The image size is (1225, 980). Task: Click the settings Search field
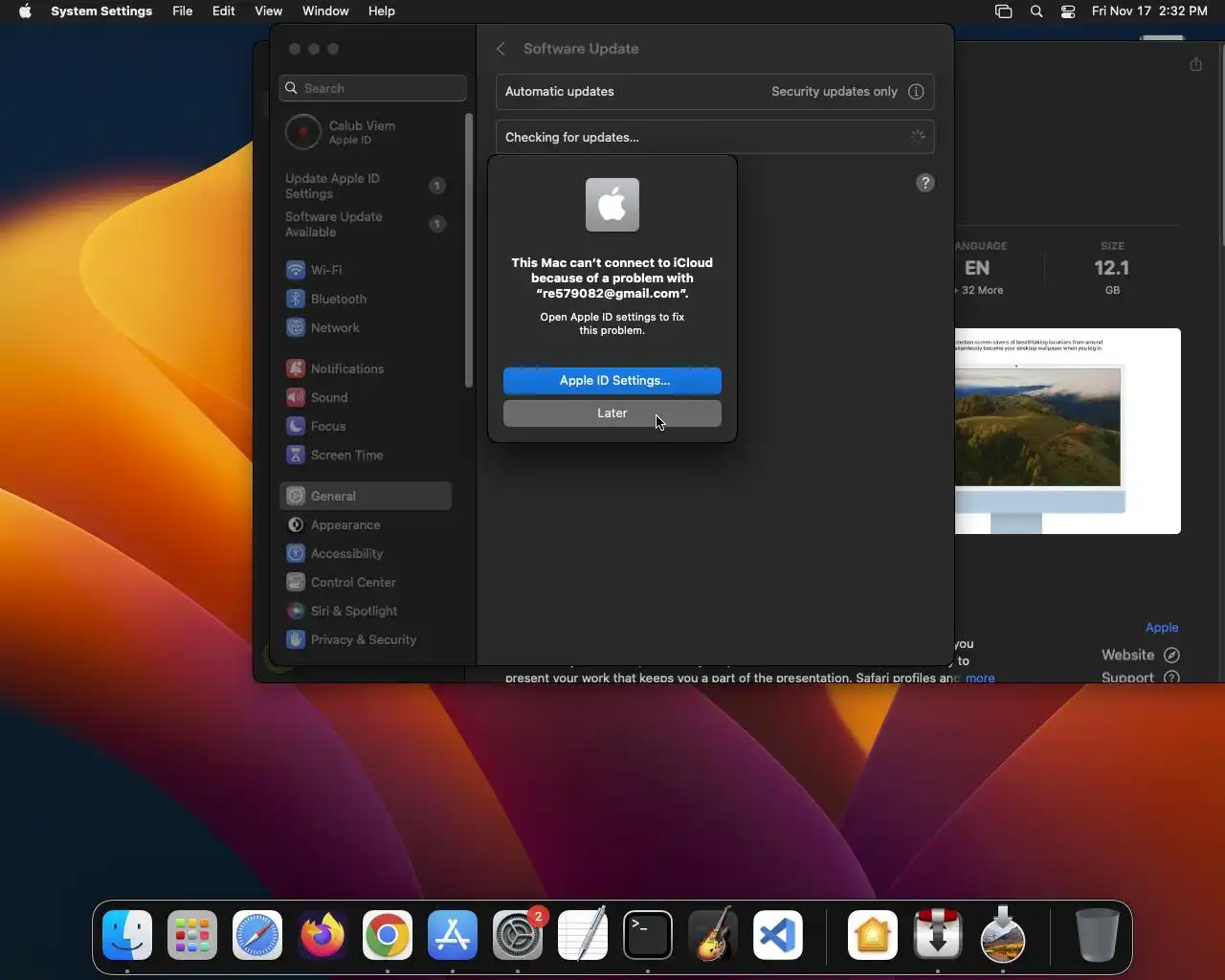(x=373, y=88)
